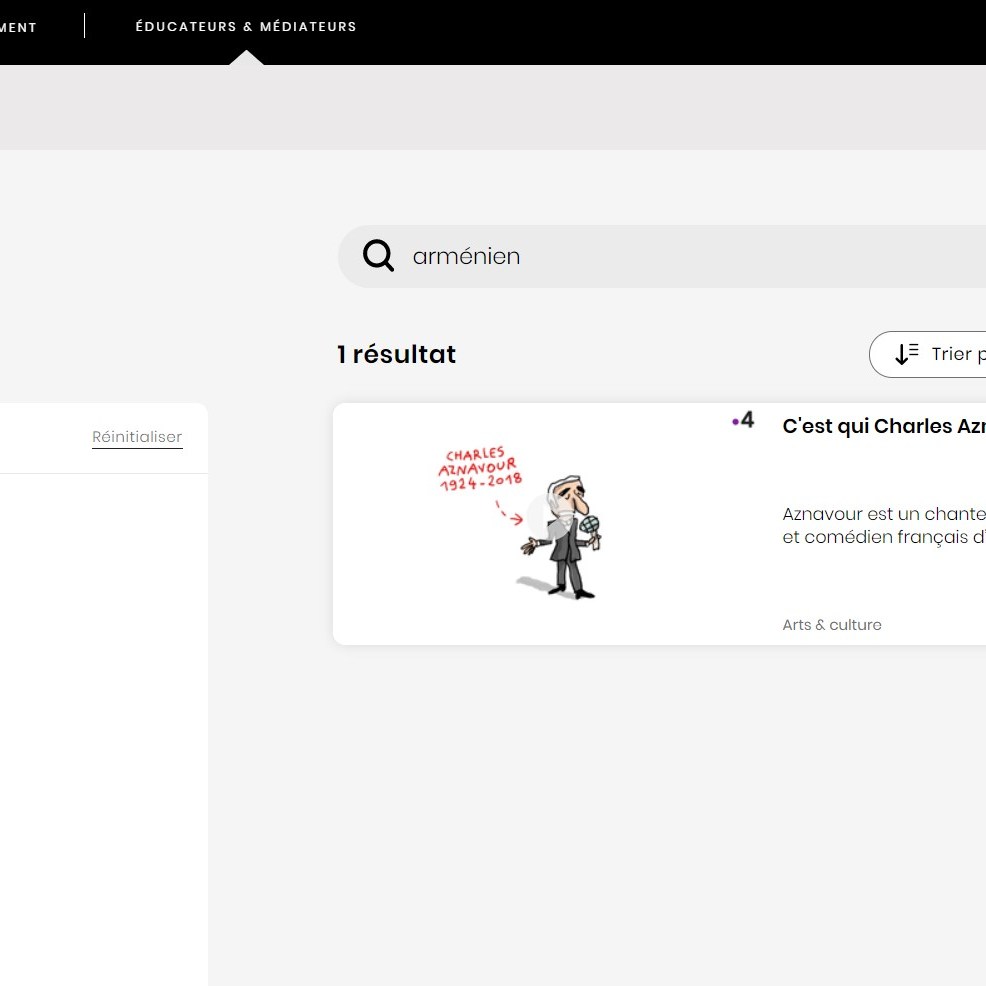The height and width of the screenshot is (986, 986).
Task: Click empty space right of arménien in search bar
Action: click(755, 256)
